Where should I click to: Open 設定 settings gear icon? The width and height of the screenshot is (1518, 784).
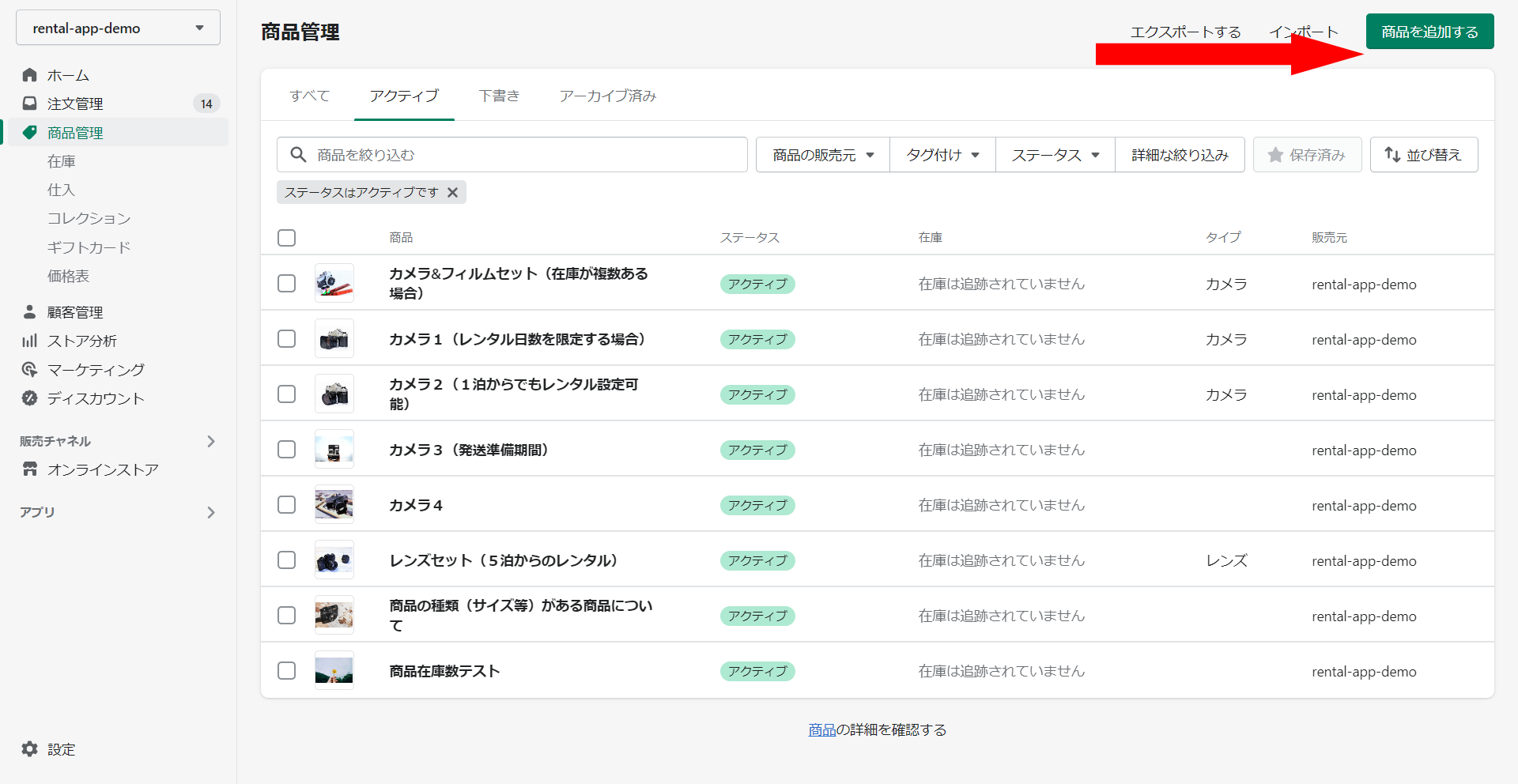coord(30,749)
